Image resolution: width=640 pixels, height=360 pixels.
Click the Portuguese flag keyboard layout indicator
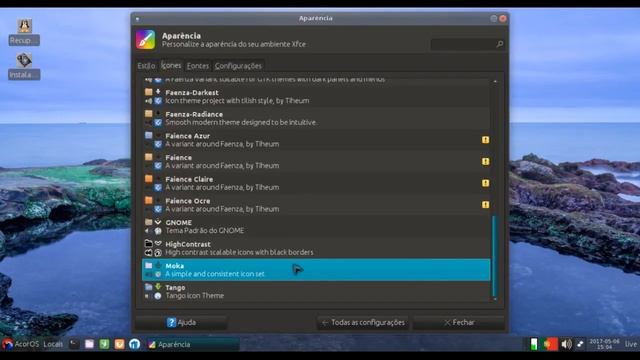click(x=550, y=344)
